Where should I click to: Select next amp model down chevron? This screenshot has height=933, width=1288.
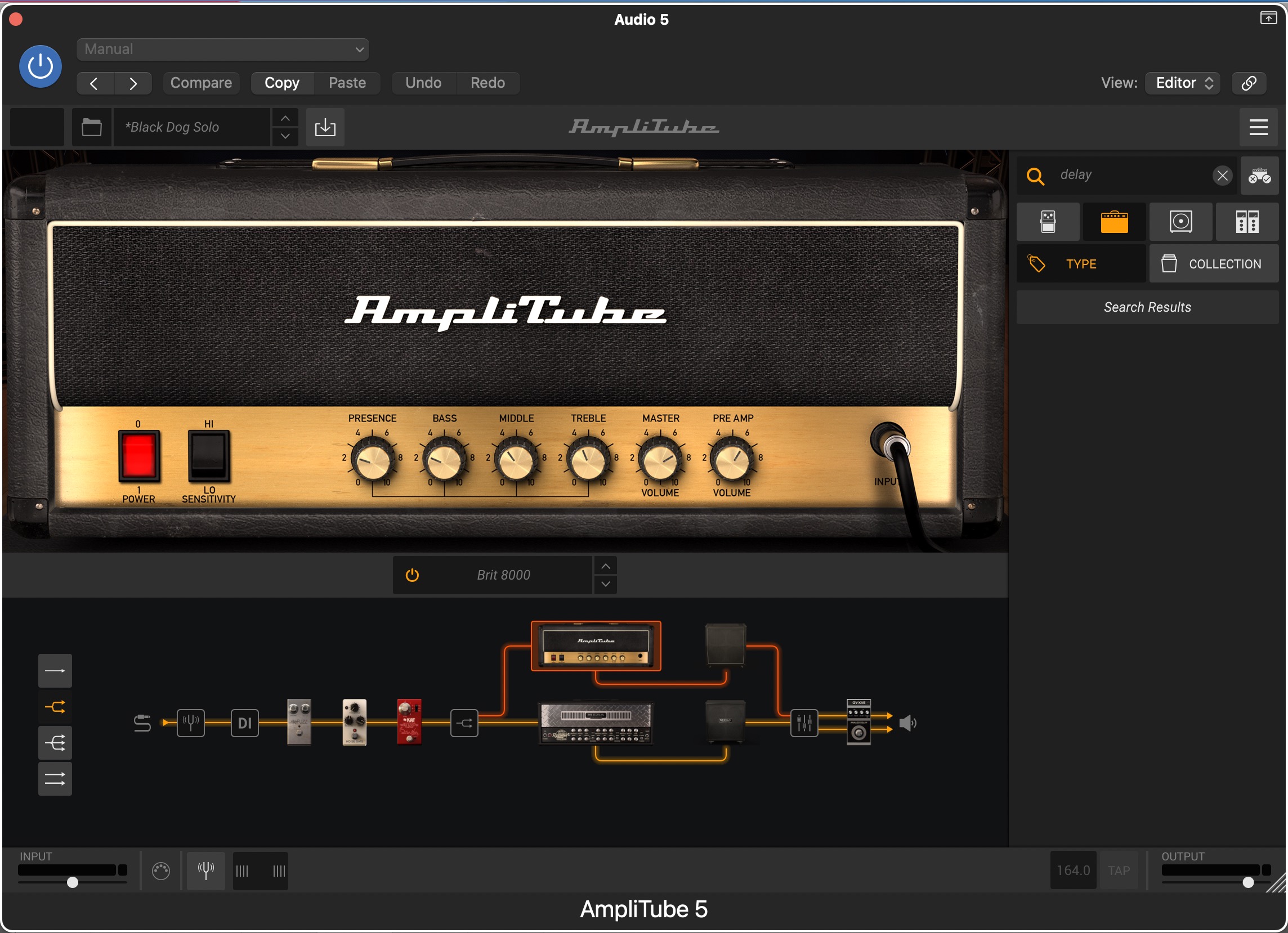605,585
